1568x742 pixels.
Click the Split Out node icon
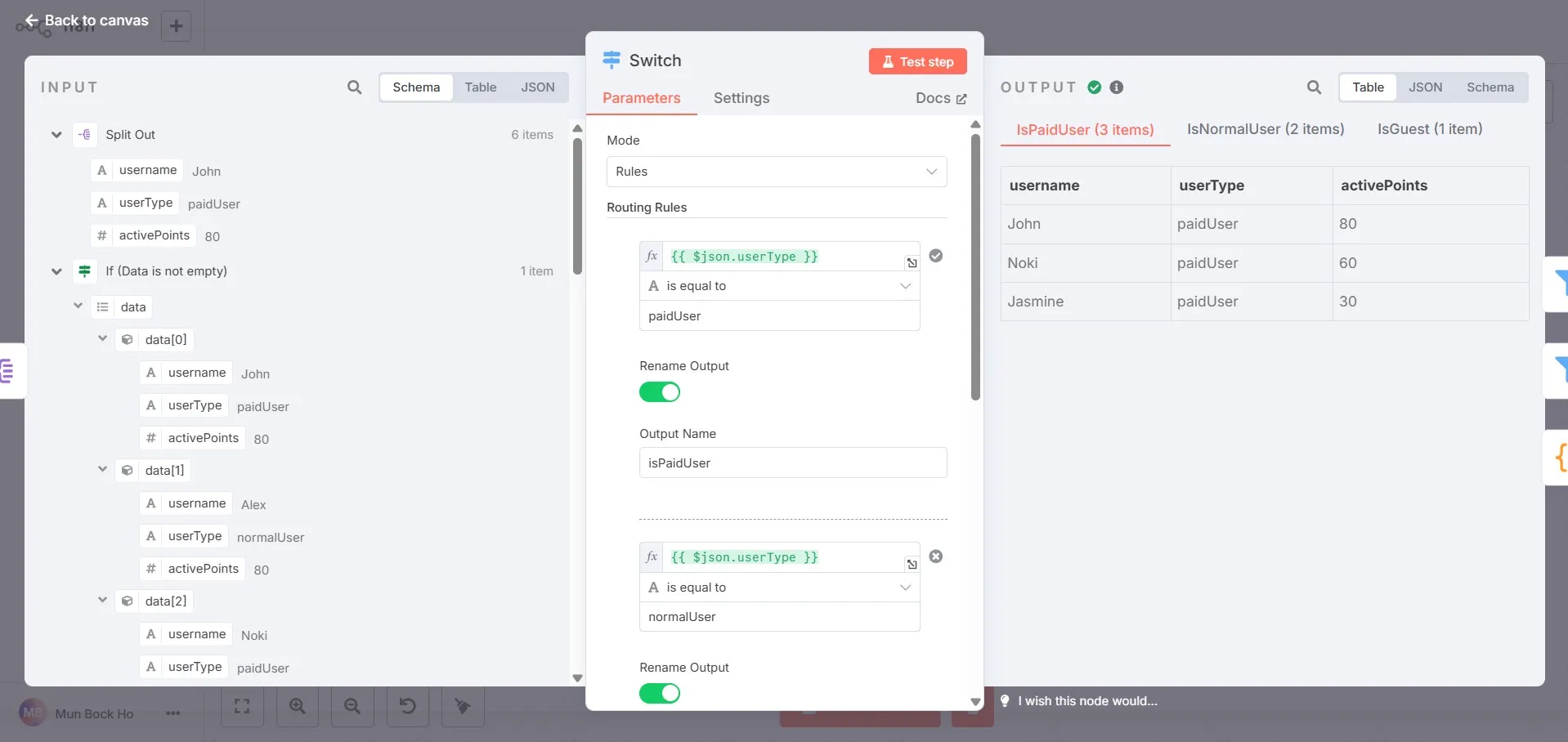[85, 135]
